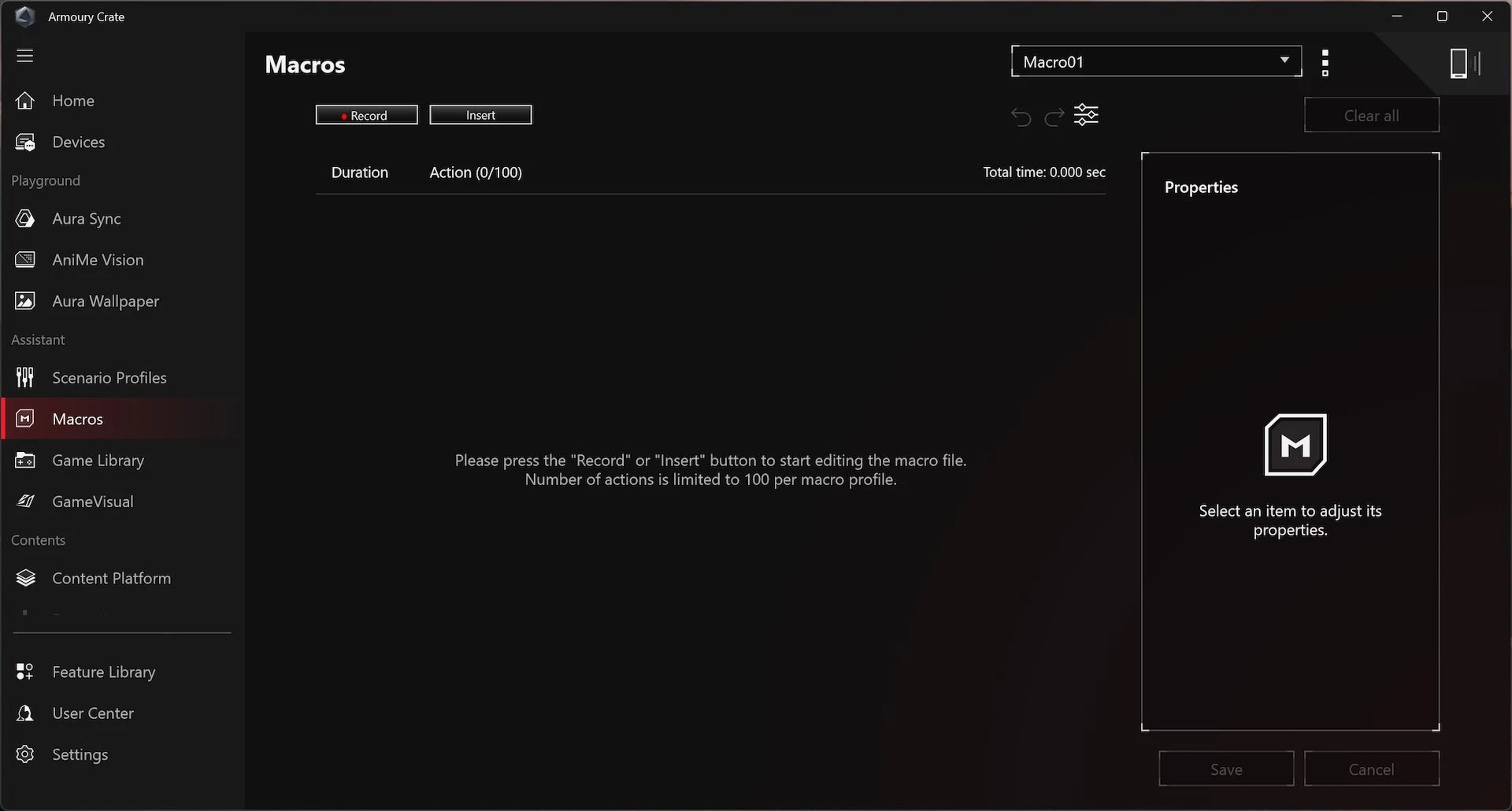Undo the last macro edit
Viewport: 1512px width, 811px height.
[1021, 117]
